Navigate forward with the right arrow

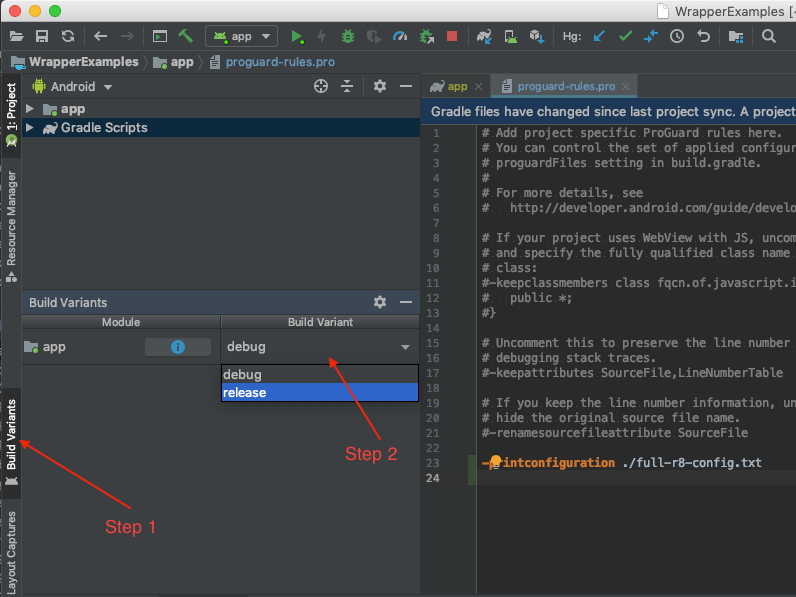[x=127, y=37]
